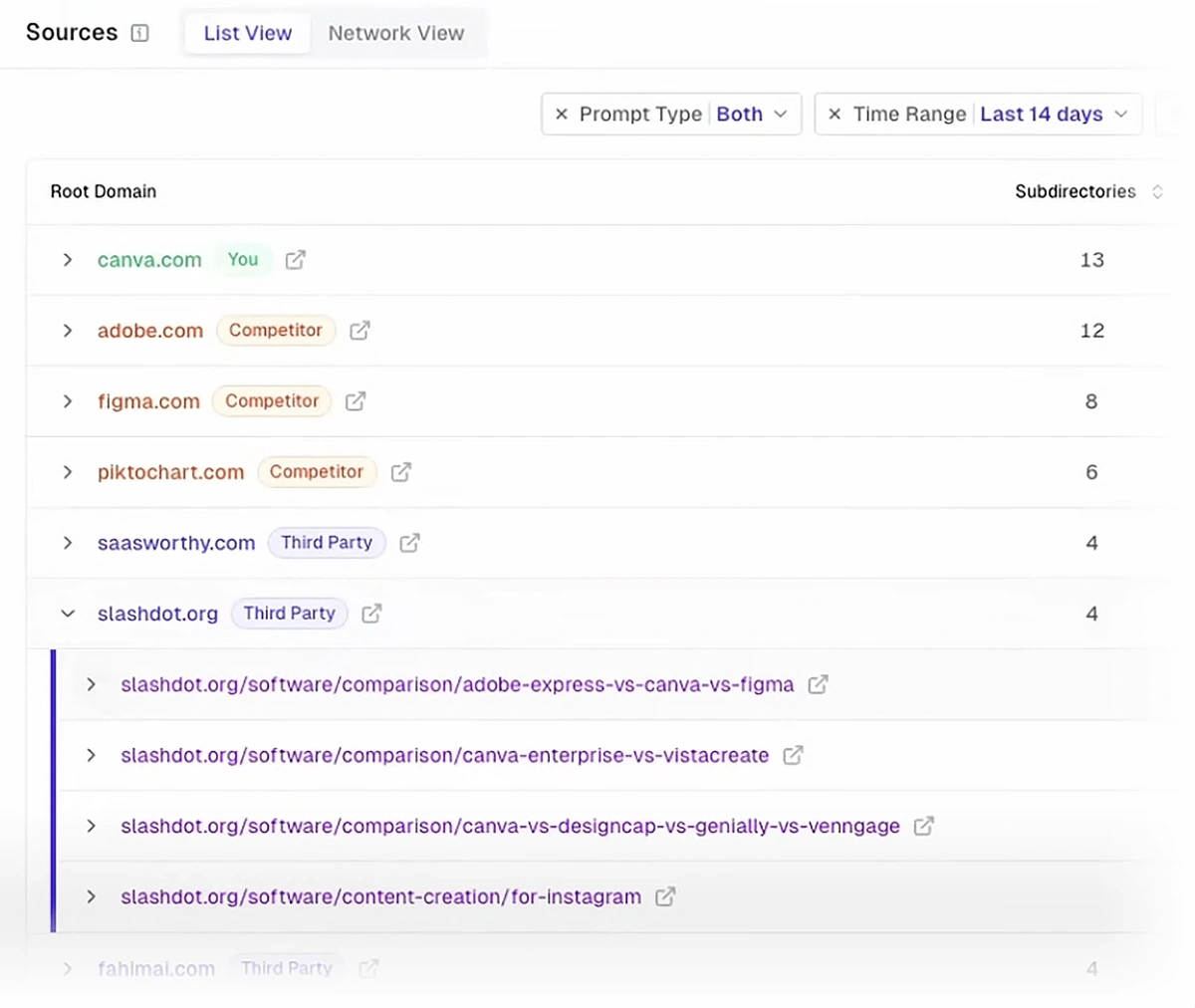Click subdirectory count 6 for piktochart.com
Image resolution: width=1195 pixels, height=1008 pixels.
[x=1091, y=472]
